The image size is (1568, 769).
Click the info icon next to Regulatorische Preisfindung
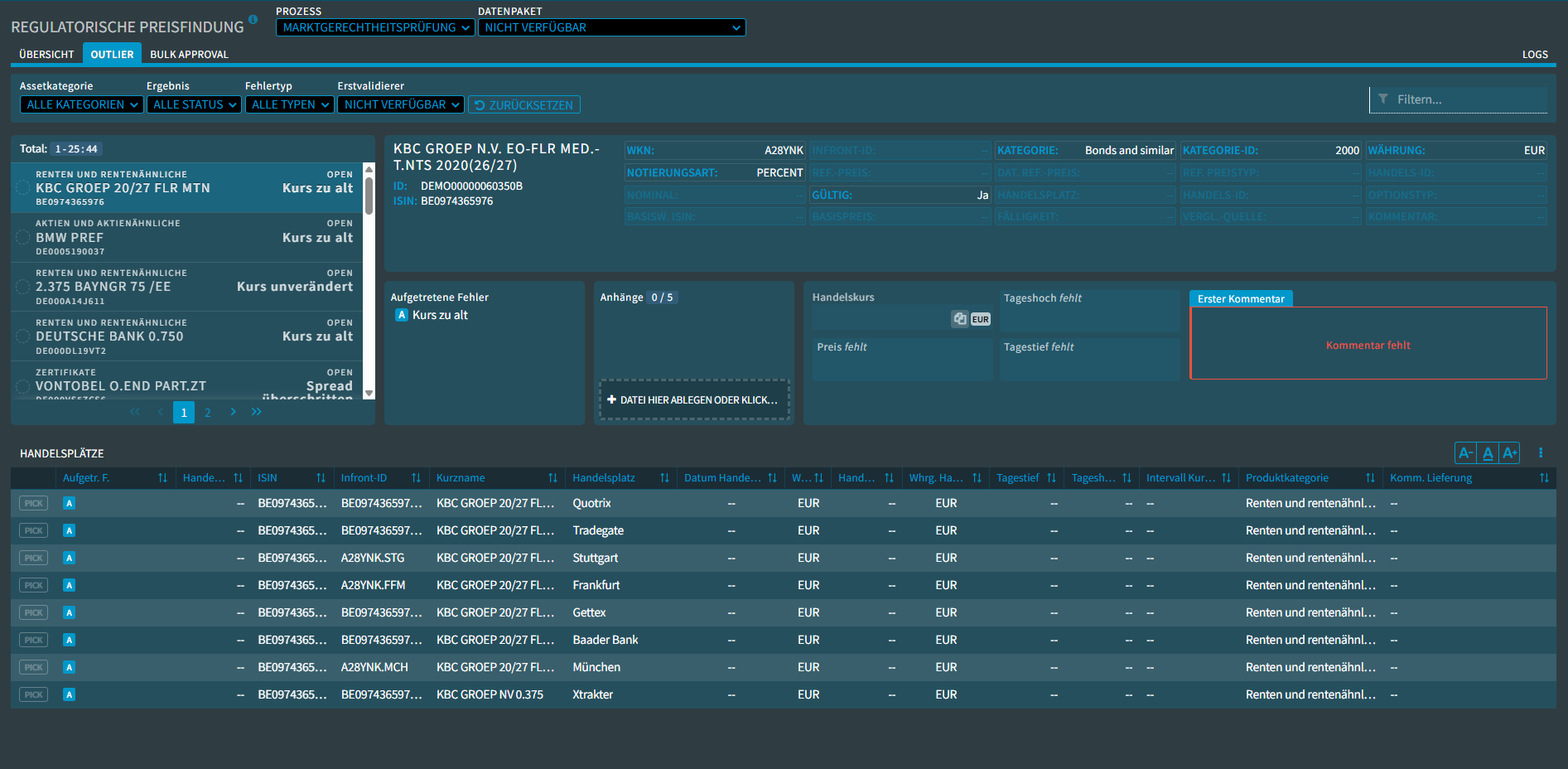pyautogui.click(x=253, y=19)
